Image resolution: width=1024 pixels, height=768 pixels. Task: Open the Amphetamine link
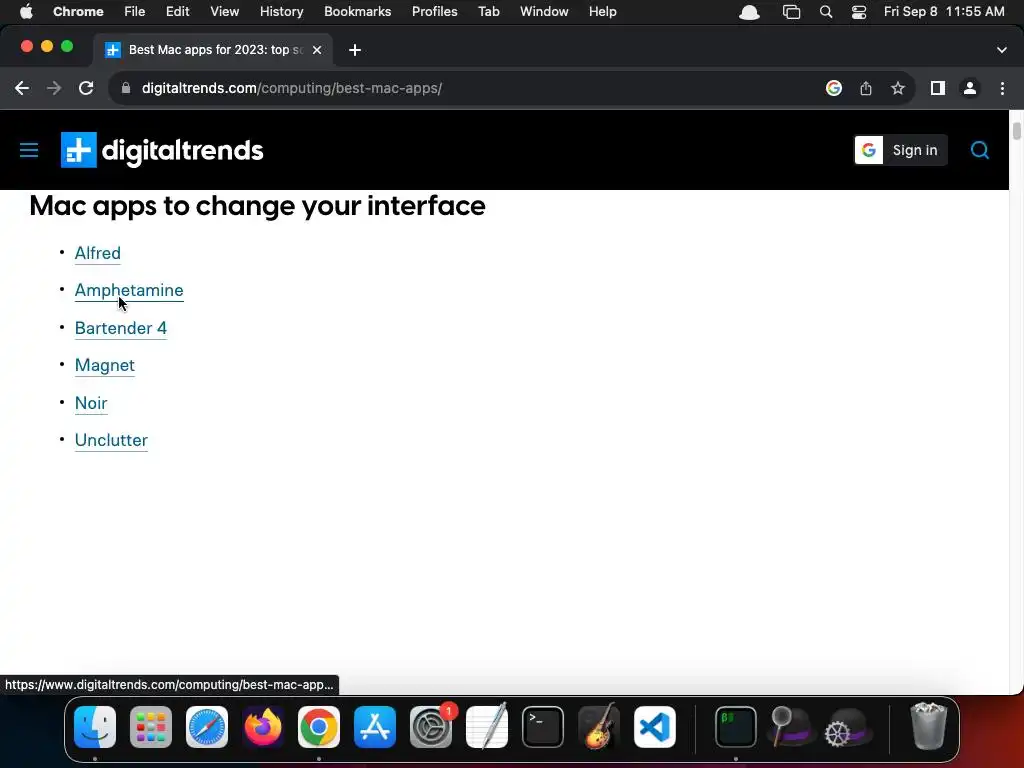(x=129, y=291)
